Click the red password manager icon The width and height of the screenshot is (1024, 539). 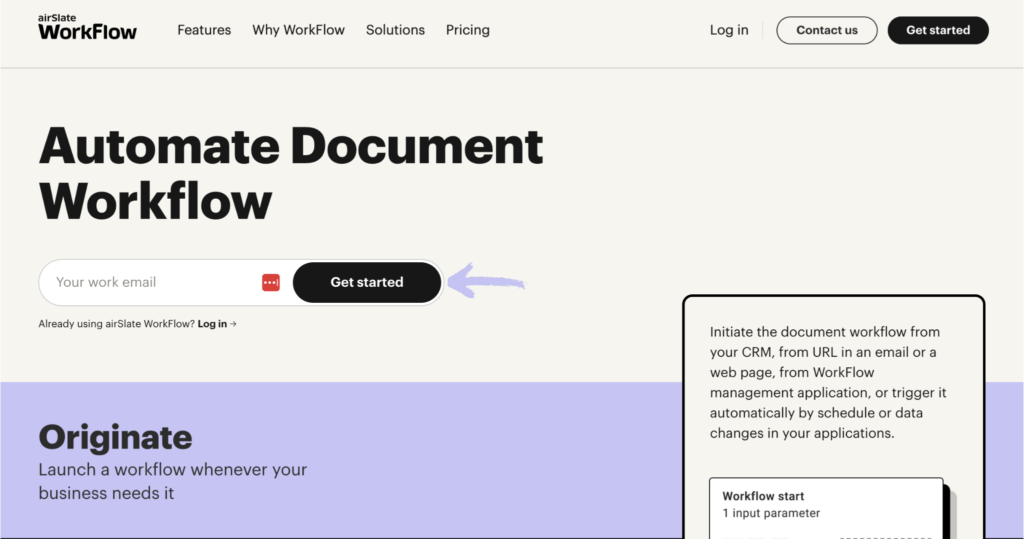(x=271, y=282)
